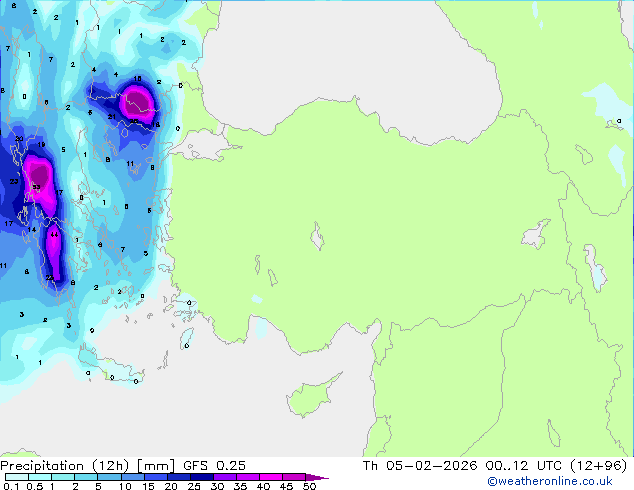Click legend tick label '0.5'
This screenshot has height=490, width=634.
35,486
